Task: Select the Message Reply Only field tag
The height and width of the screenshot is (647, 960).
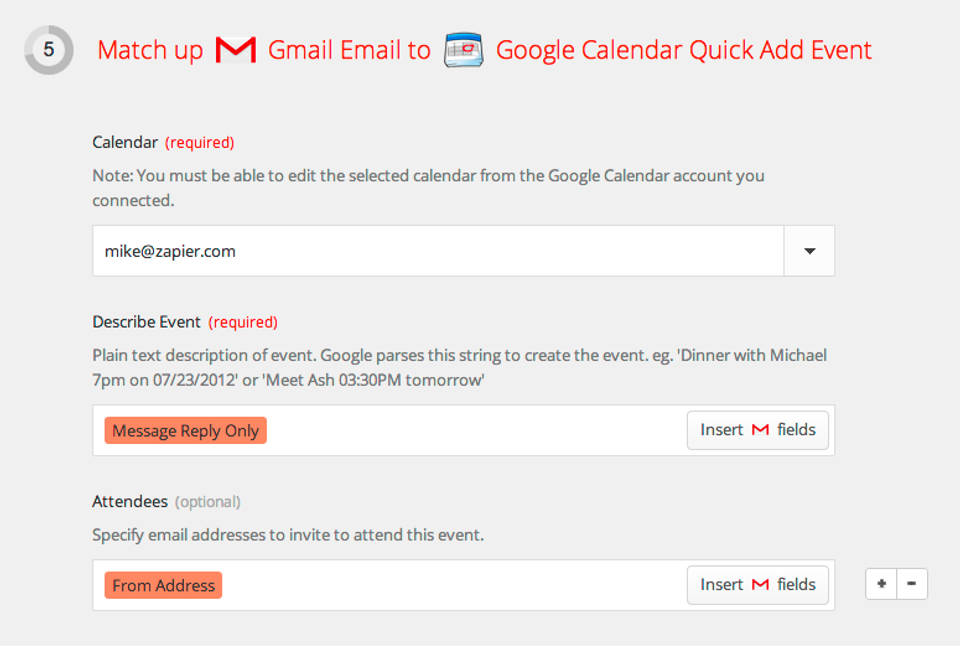Action: coord(185,431)
